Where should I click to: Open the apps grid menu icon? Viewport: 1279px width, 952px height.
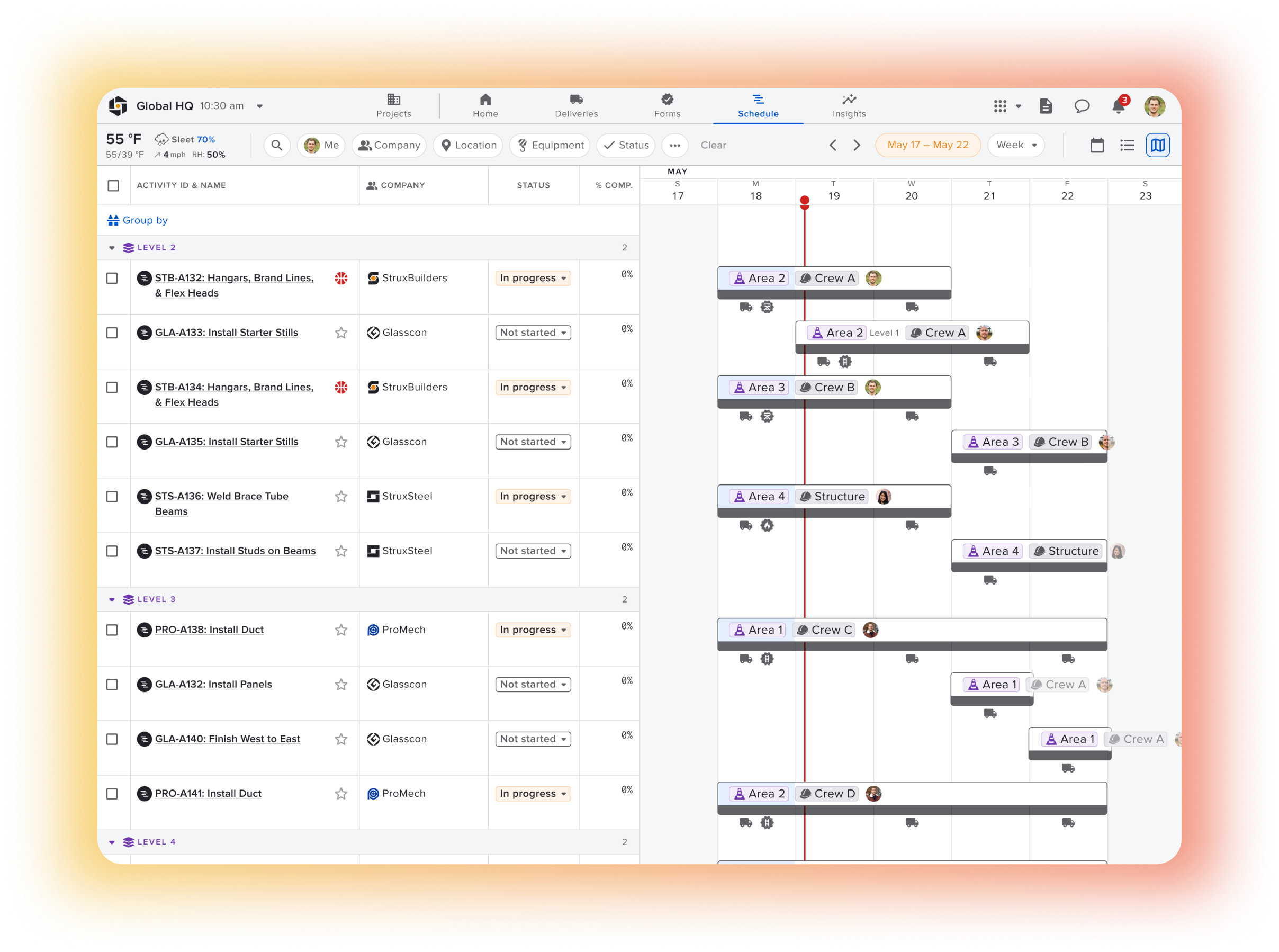(1000, 106)
